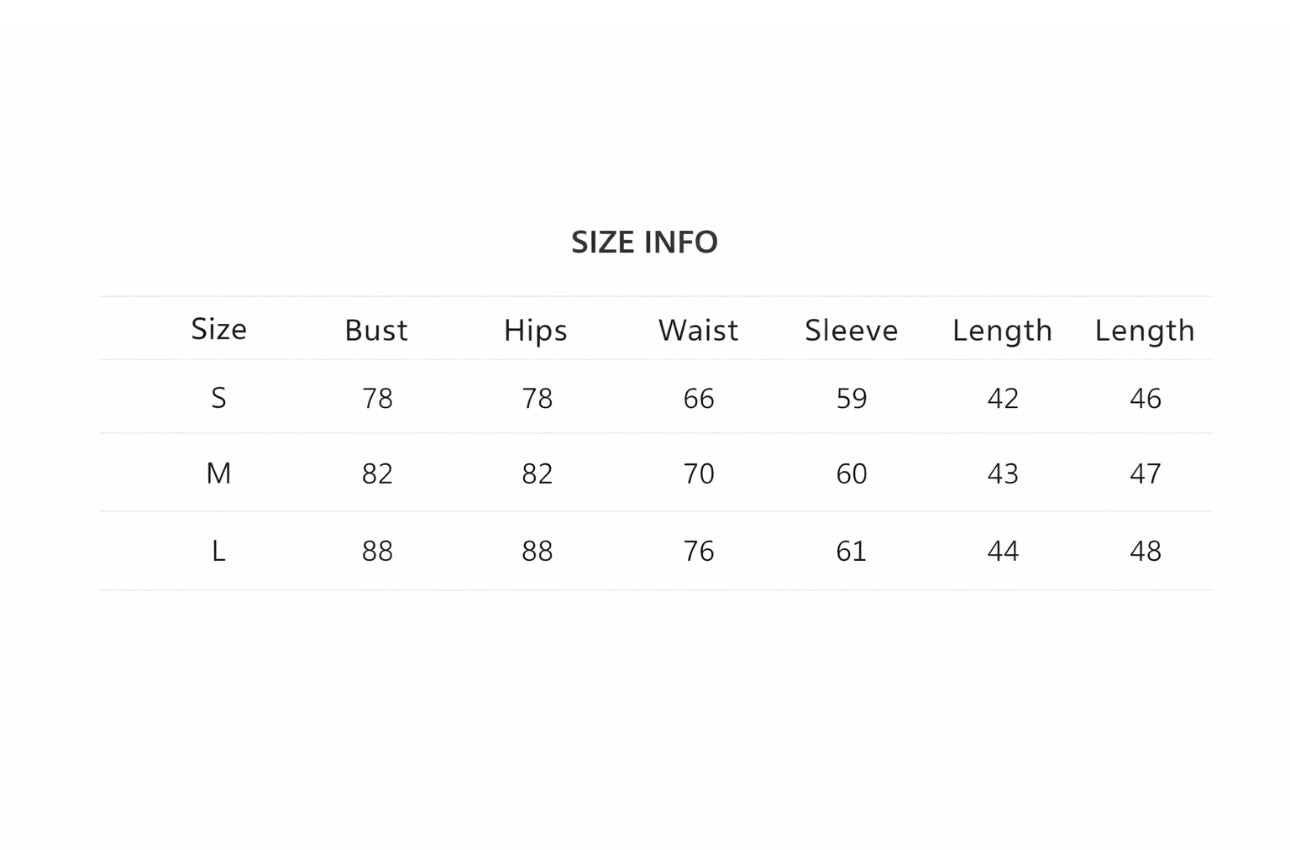Select the Waist column header

point(698,330)
